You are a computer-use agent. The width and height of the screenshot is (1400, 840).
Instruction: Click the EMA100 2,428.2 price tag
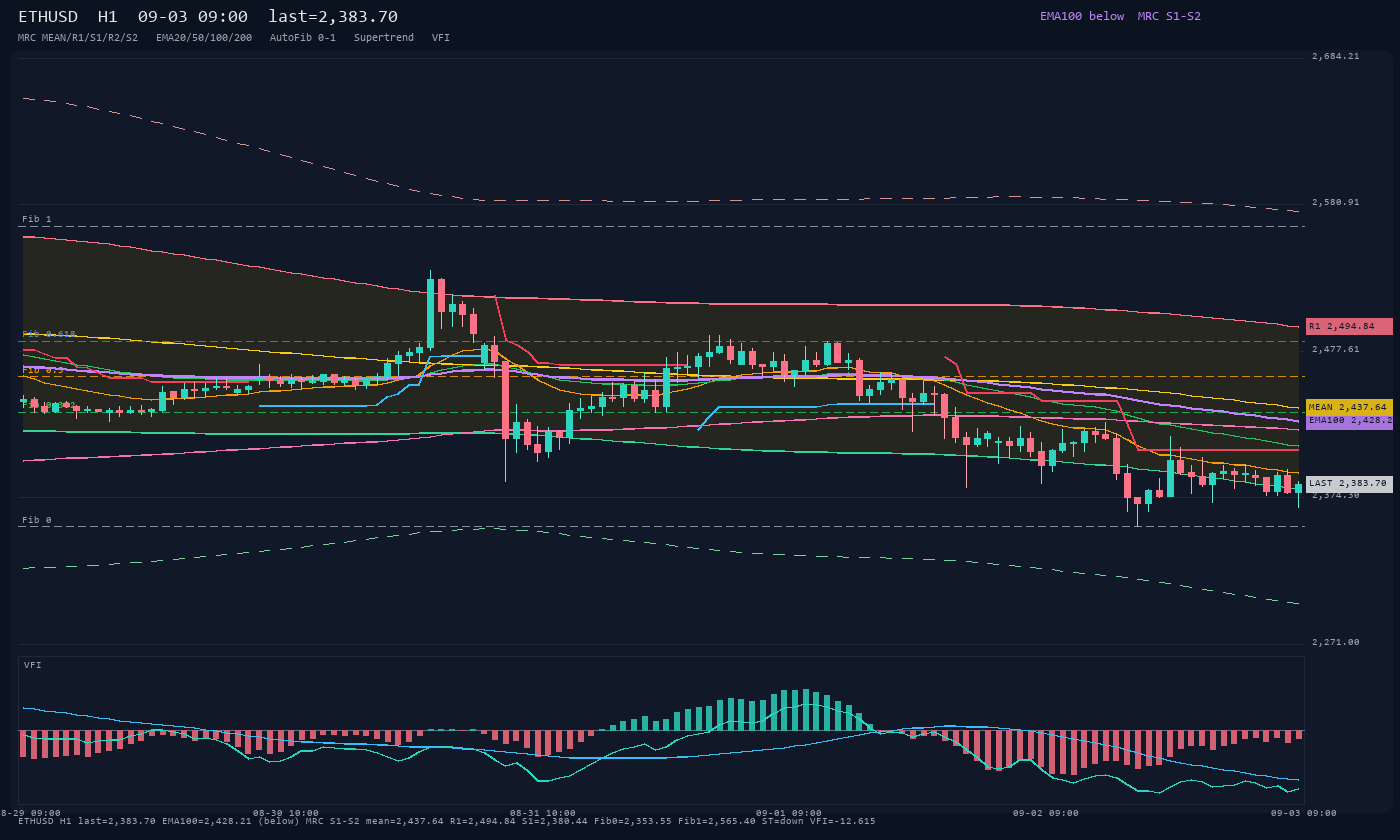click(1349, 421)
